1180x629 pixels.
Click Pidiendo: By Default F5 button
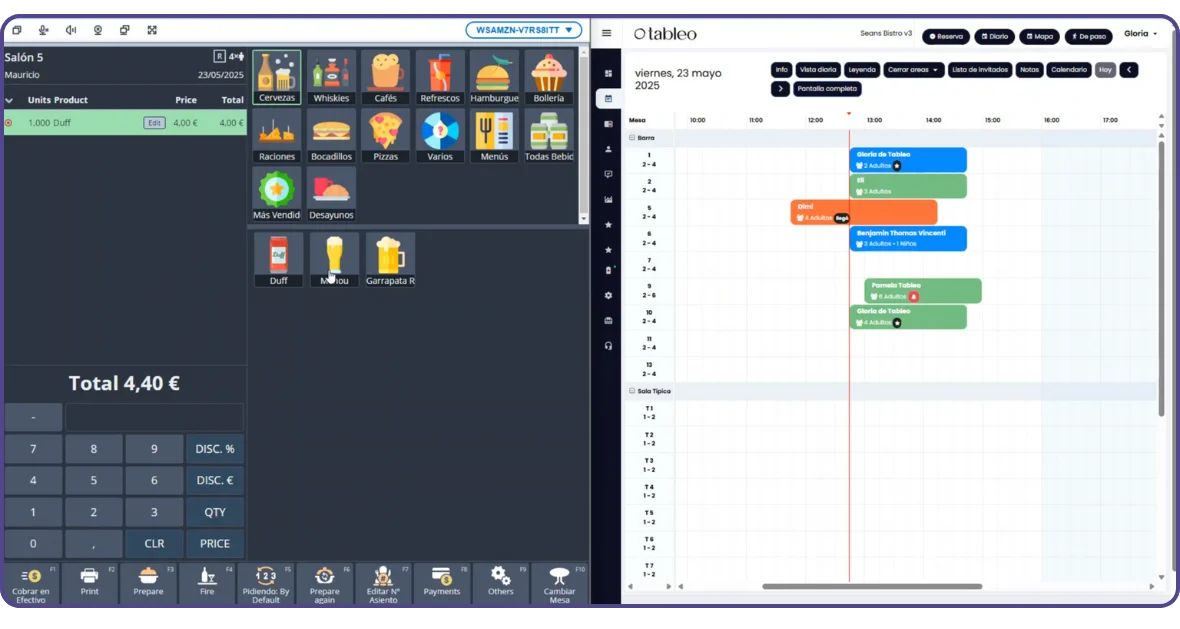click(266, 584)
